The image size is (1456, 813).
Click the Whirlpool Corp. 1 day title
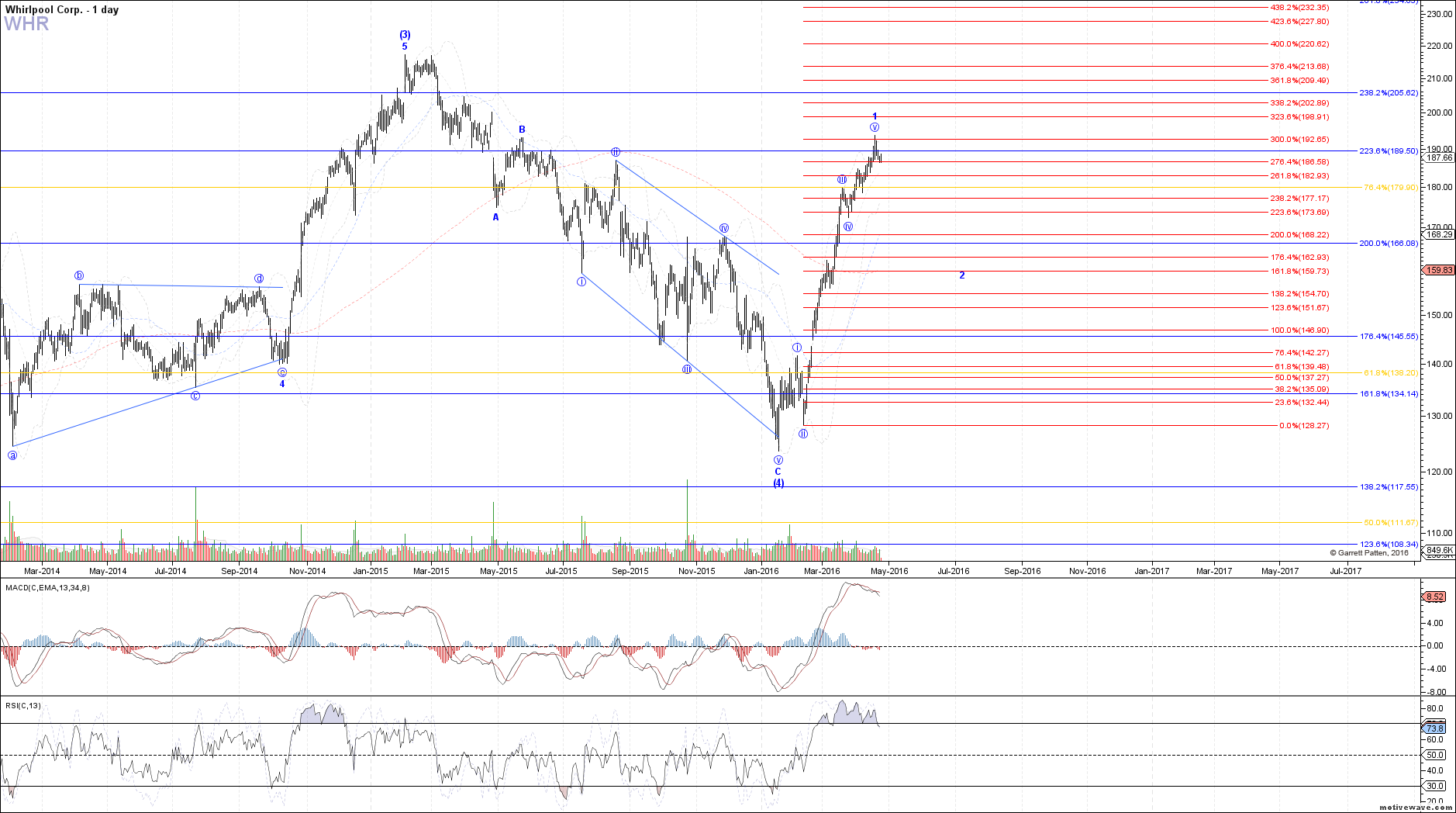(61, 10)
